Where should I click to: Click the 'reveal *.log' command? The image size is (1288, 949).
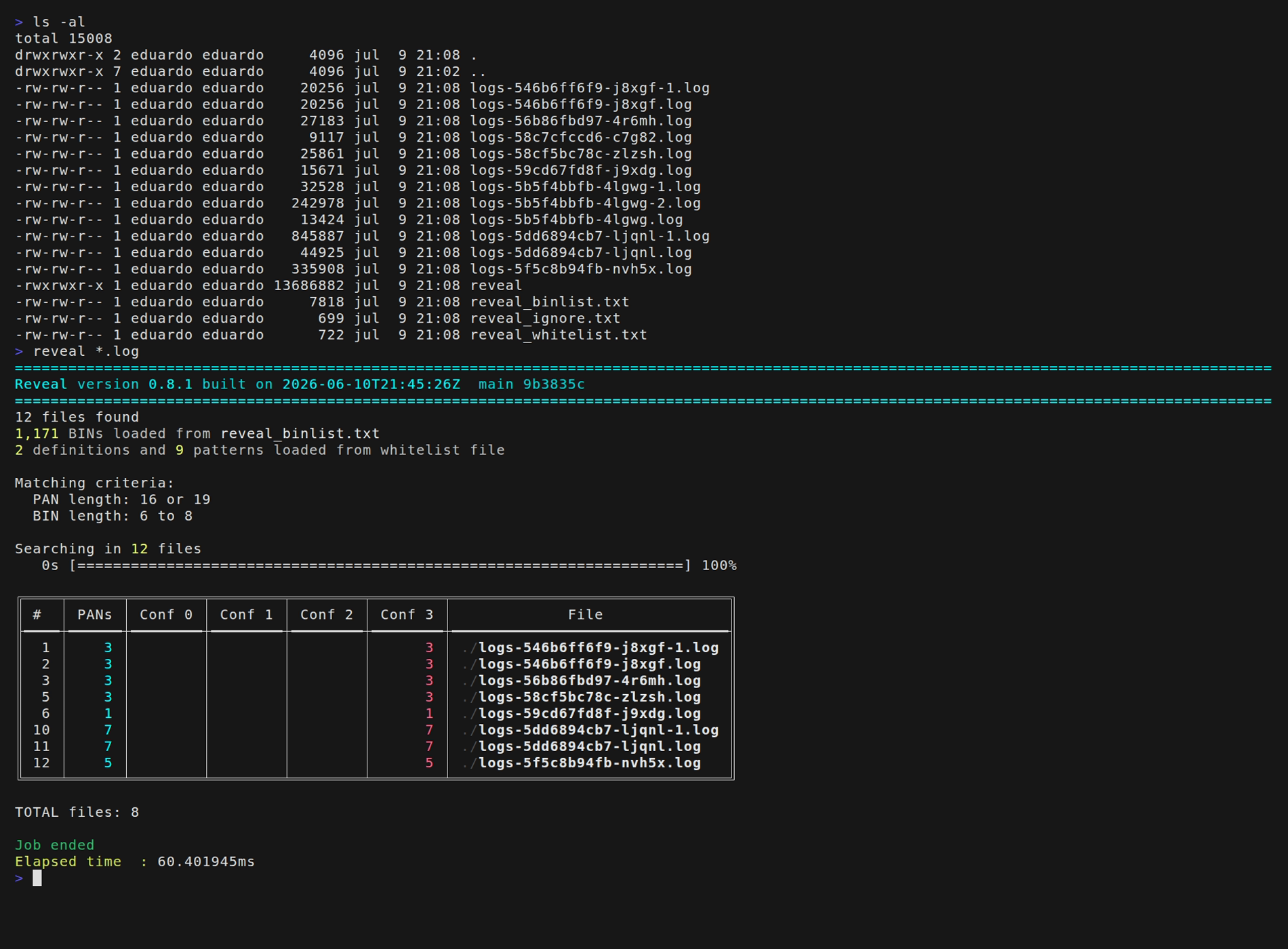click(86, 351)
